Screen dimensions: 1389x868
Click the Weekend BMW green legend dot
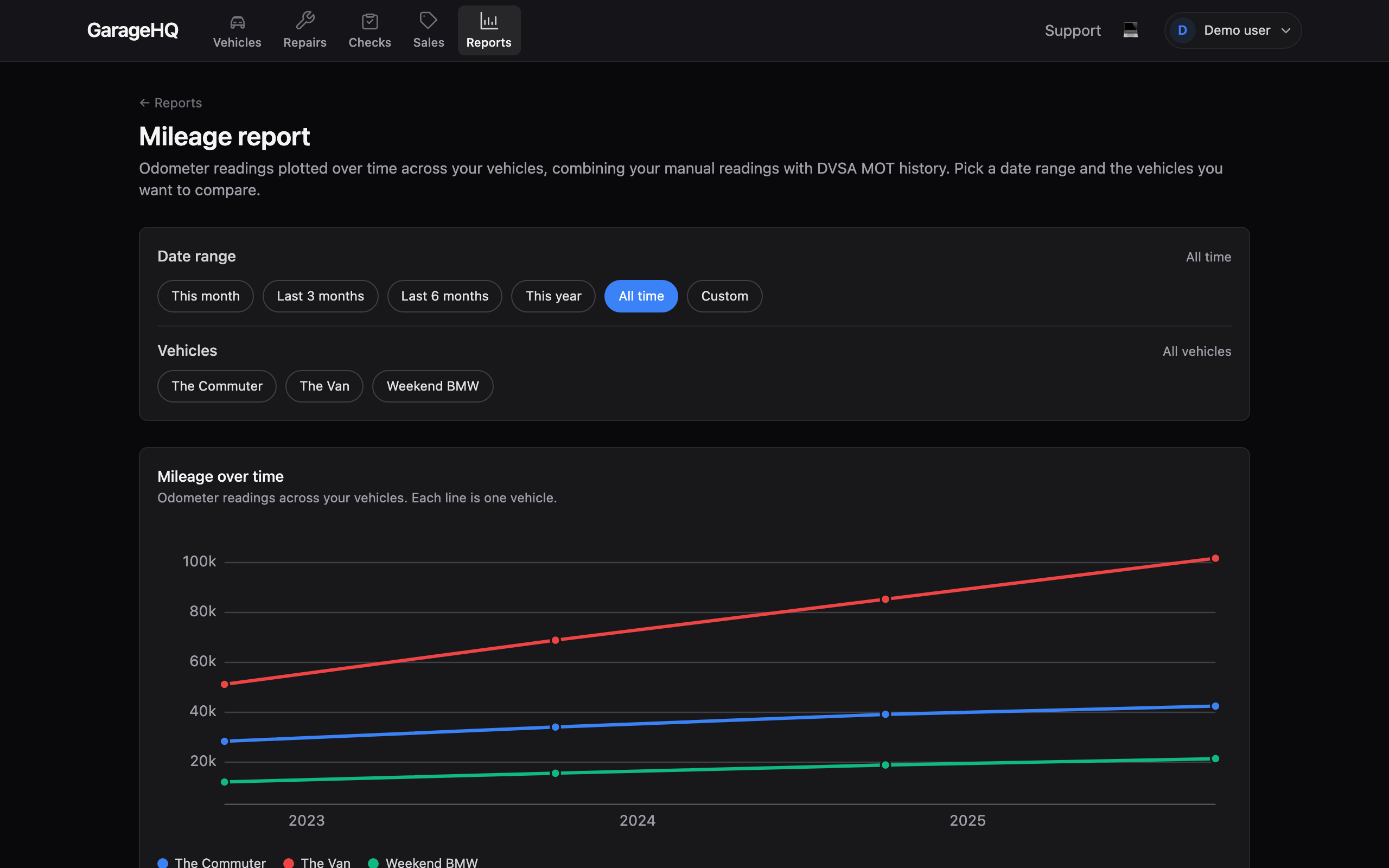[x=373, y=863]
